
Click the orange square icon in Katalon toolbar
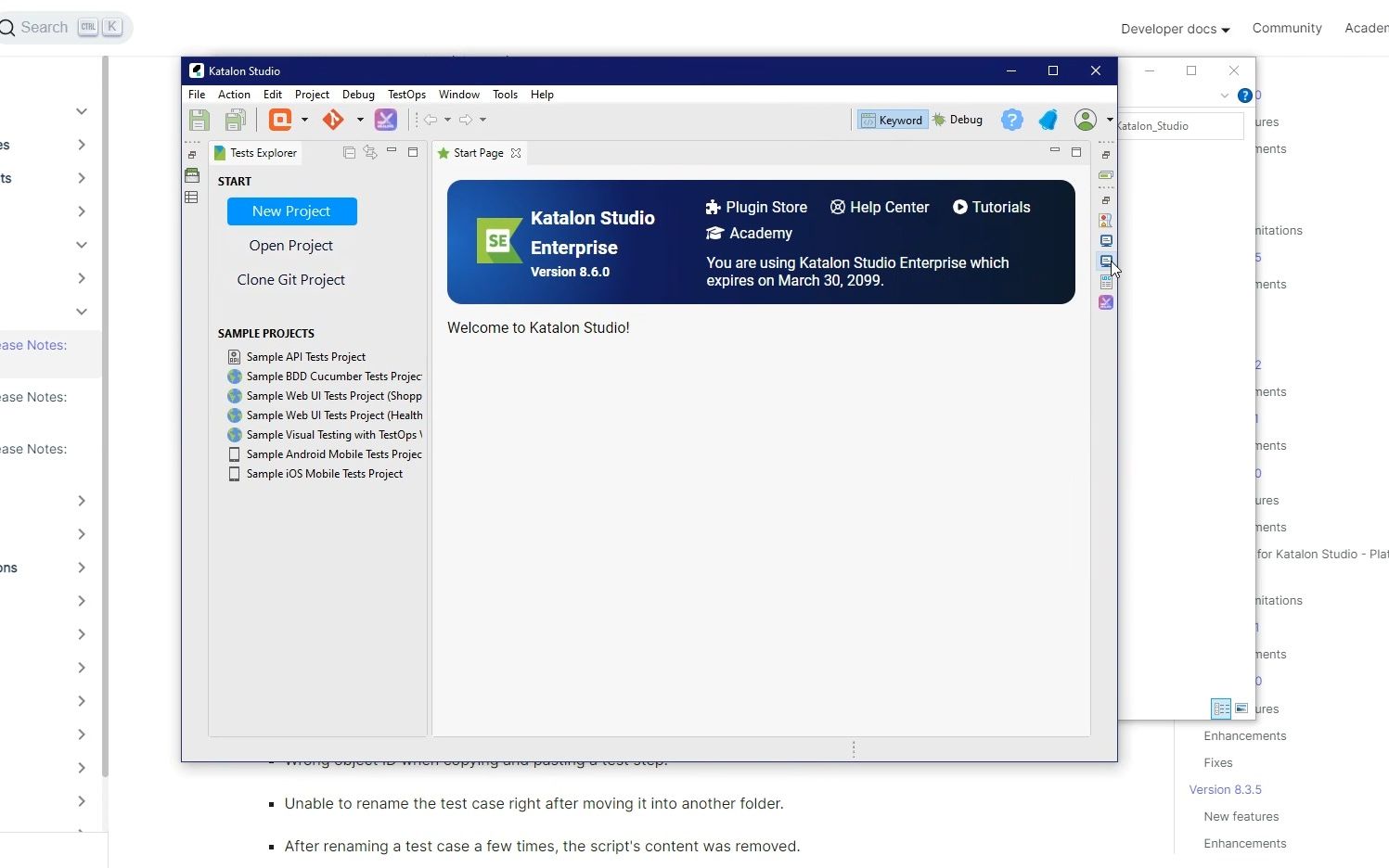coord(280,120)
